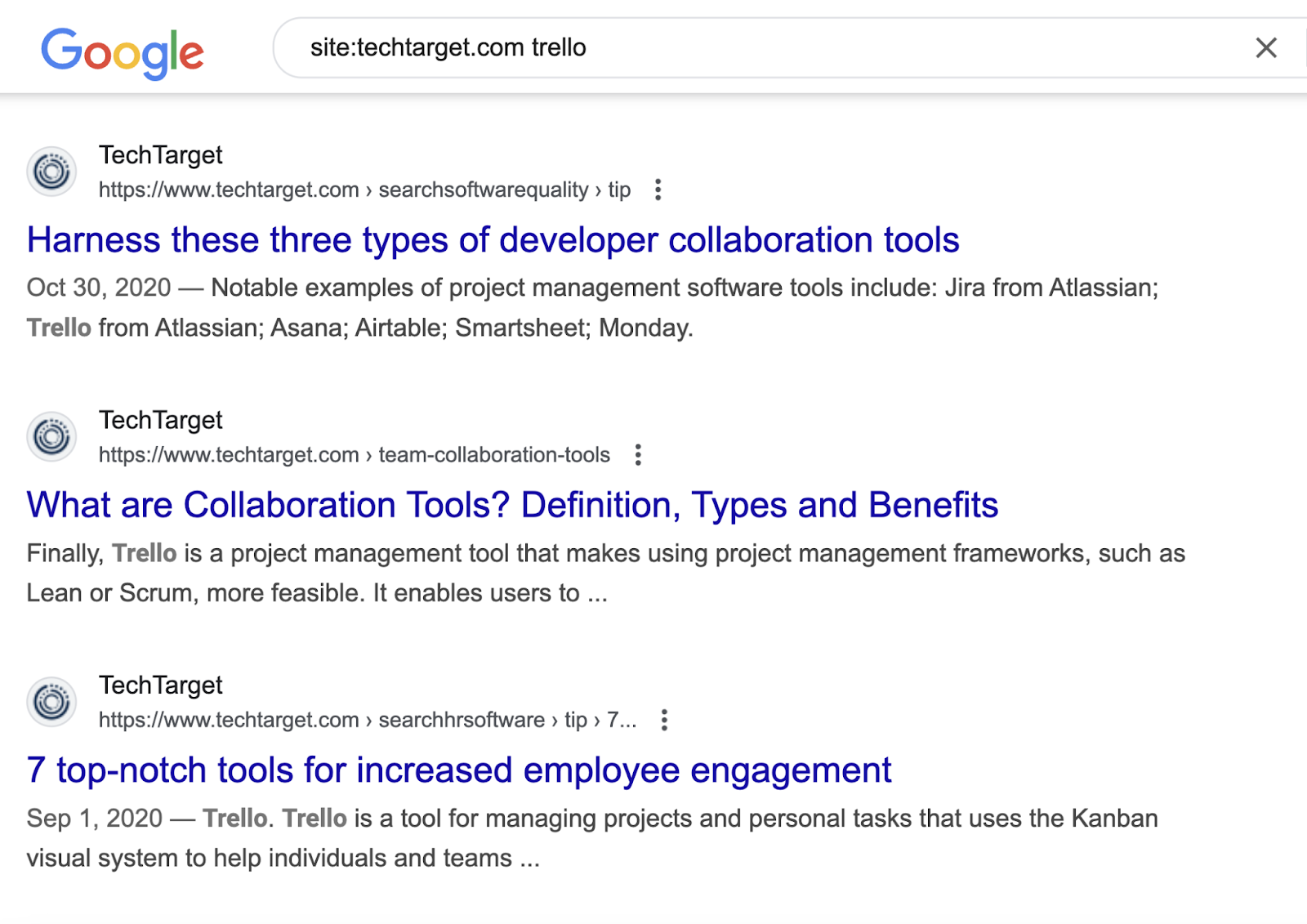The width and height of the screenshot is (1307, 924).
Task: Click TechTarget site name above employee engagement result
Action: (161, 685)
